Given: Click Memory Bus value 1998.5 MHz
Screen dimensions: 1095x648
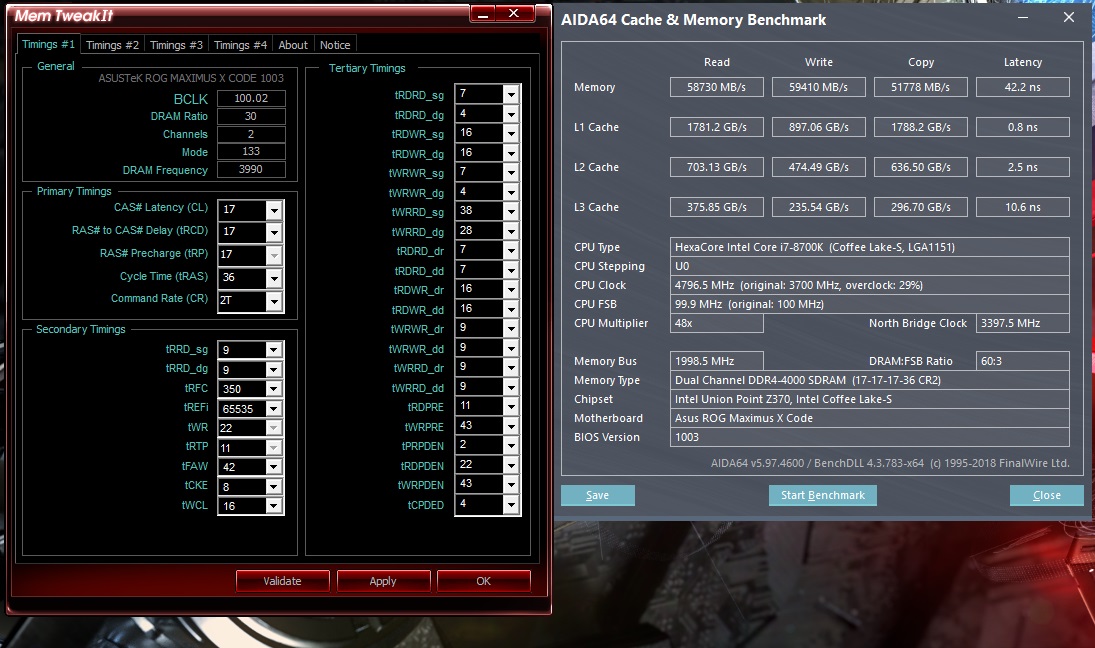Looking at the screenshot, I should coord(716,361).
